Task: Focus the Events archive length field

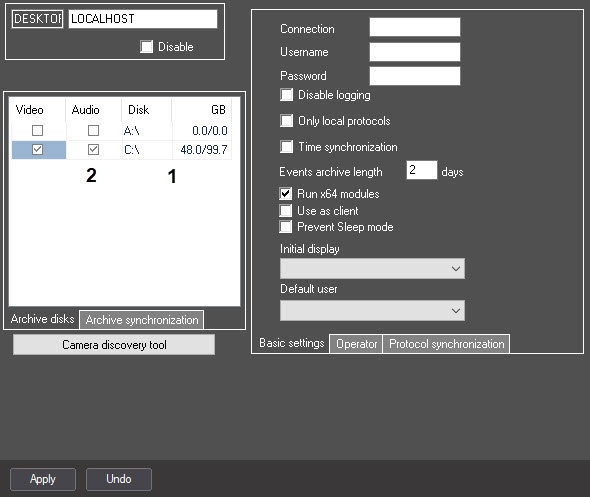Action: coord(421,170)
